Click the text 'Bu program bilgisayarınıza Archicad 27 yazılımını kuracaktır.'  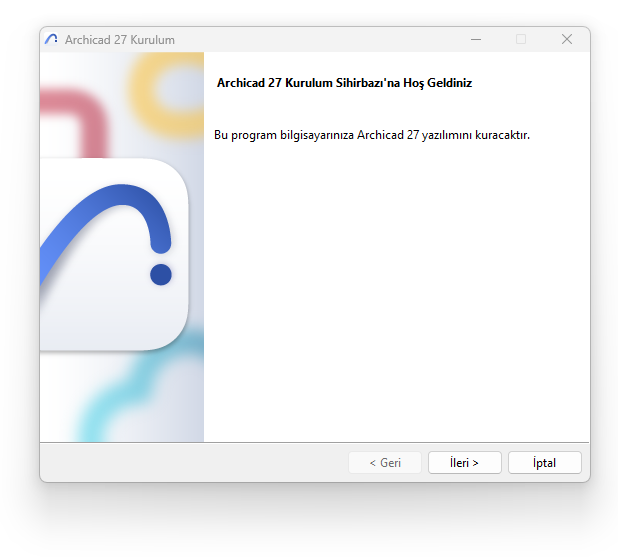(x=372, y=135)
